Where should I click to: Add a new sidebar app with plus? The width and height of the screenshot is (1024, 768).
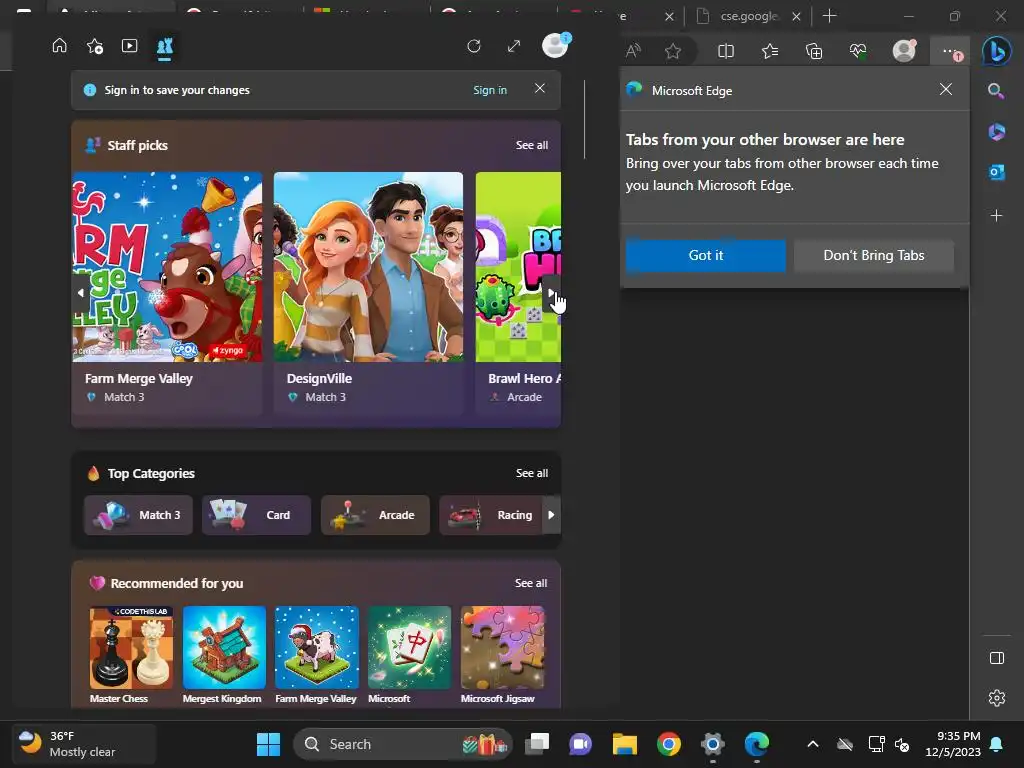(997, 215)
